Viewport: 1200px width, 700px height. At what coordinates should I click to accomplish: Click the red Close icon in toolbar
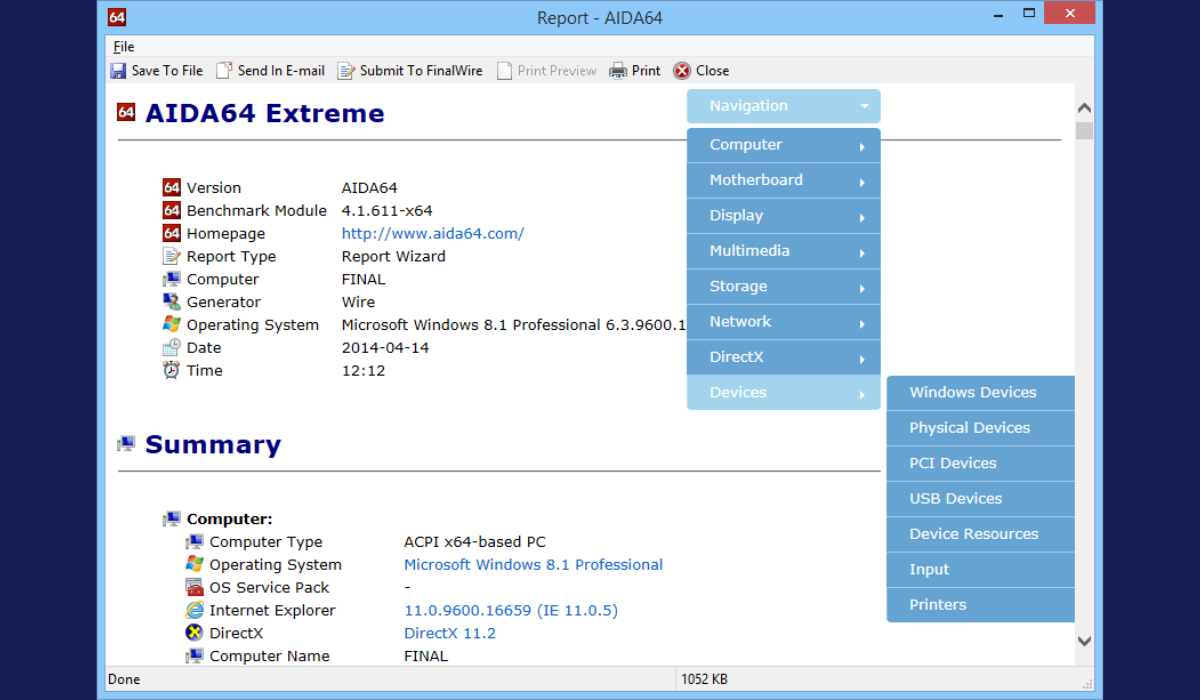pos(682,71)
